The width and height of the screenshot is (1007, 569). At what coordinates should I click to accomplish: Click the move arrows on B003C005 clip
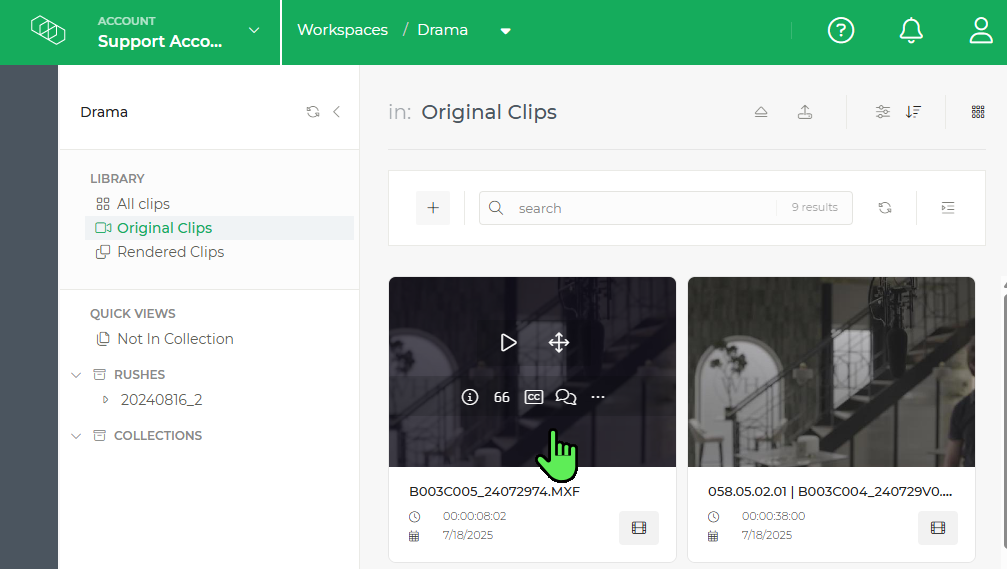pos(559,343)
